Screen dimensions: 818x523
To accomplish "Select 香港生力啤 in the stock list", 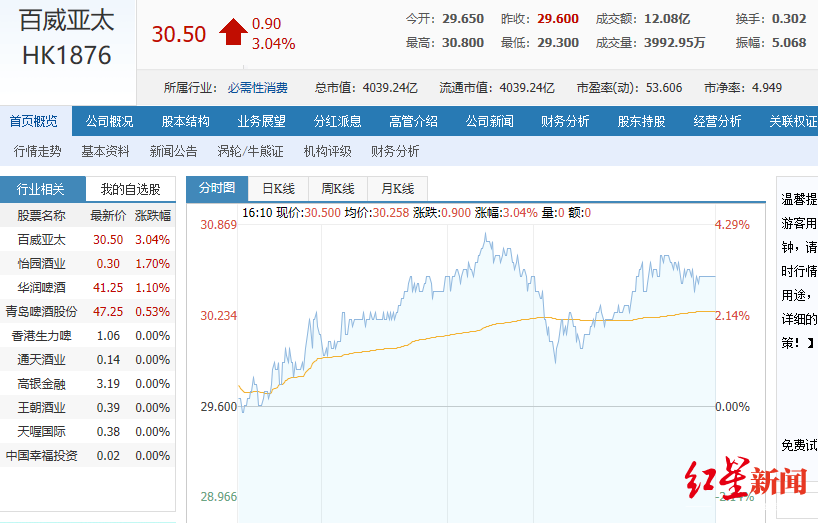I will [x=41, y=335].
